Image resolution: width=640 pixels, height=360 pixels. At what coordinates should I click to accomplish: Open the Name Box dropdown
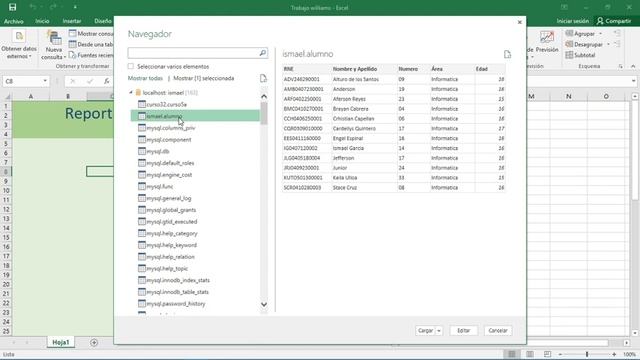point(45,81)
